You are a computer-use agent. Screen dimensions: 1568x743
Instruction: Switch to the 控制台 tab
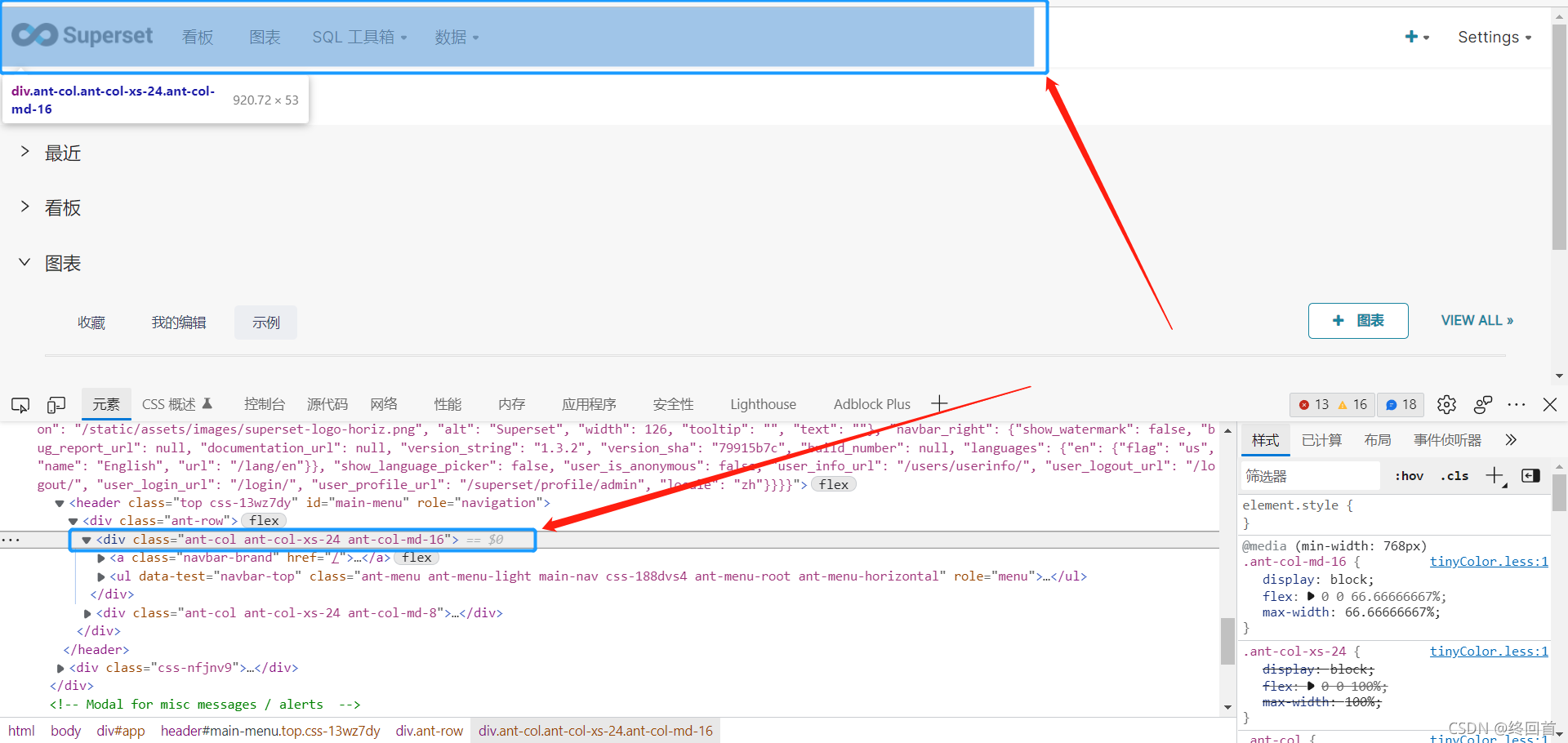click(x=265, y=404)
